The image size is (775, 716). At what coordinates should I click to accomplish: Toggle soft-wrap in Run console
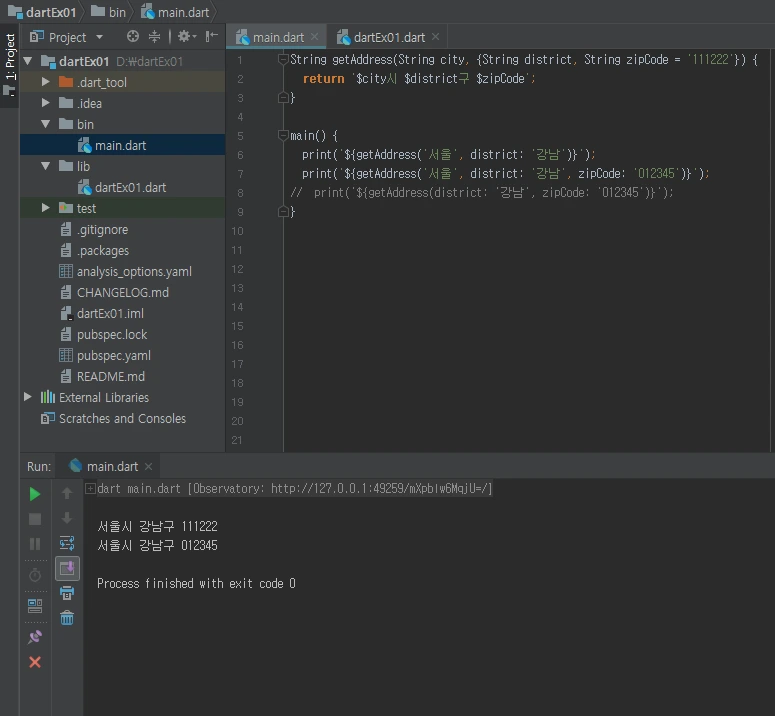[x=67, y=543]
